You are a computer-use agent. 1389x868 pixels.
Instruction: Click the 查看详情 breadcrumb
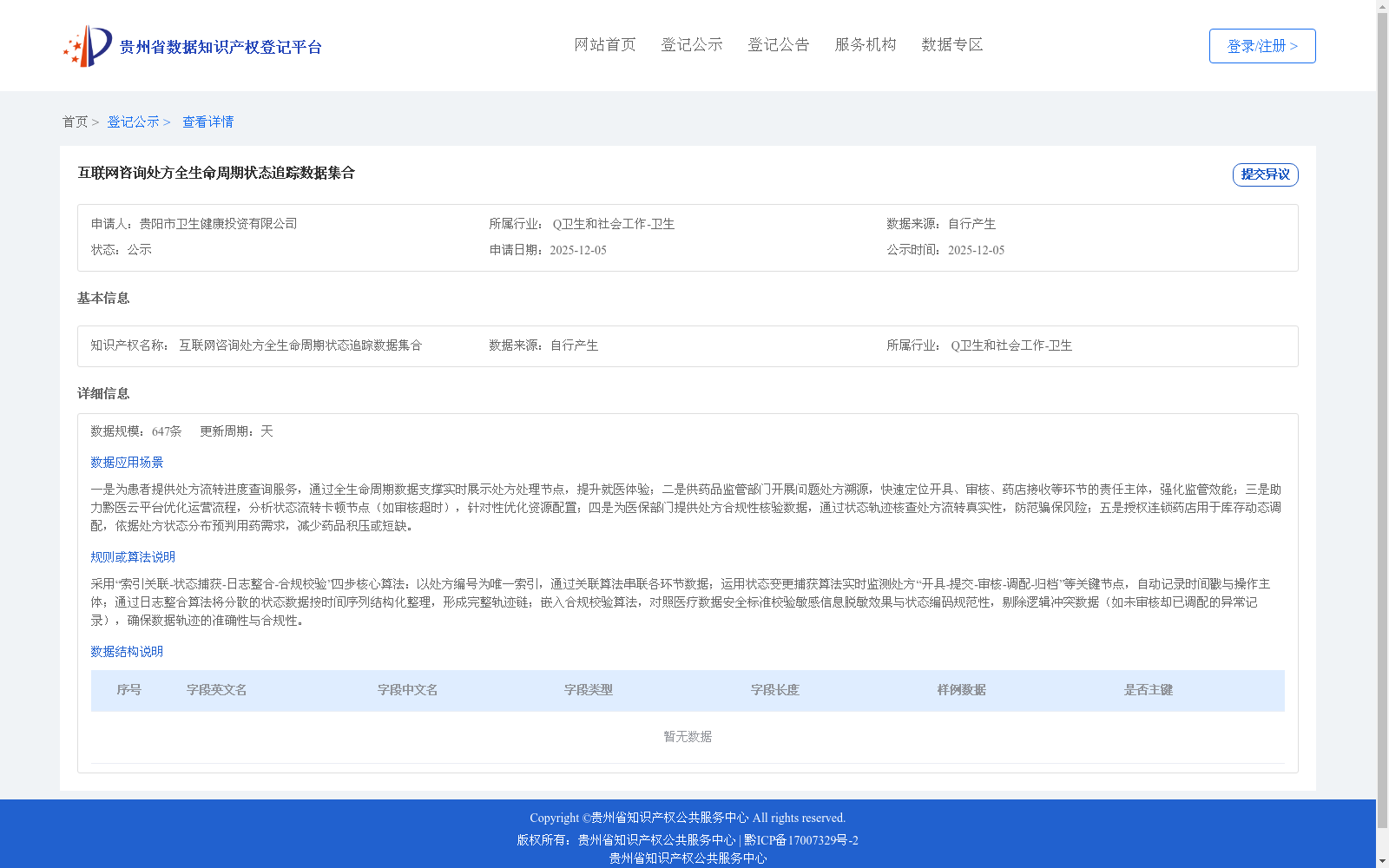[207, 122]
